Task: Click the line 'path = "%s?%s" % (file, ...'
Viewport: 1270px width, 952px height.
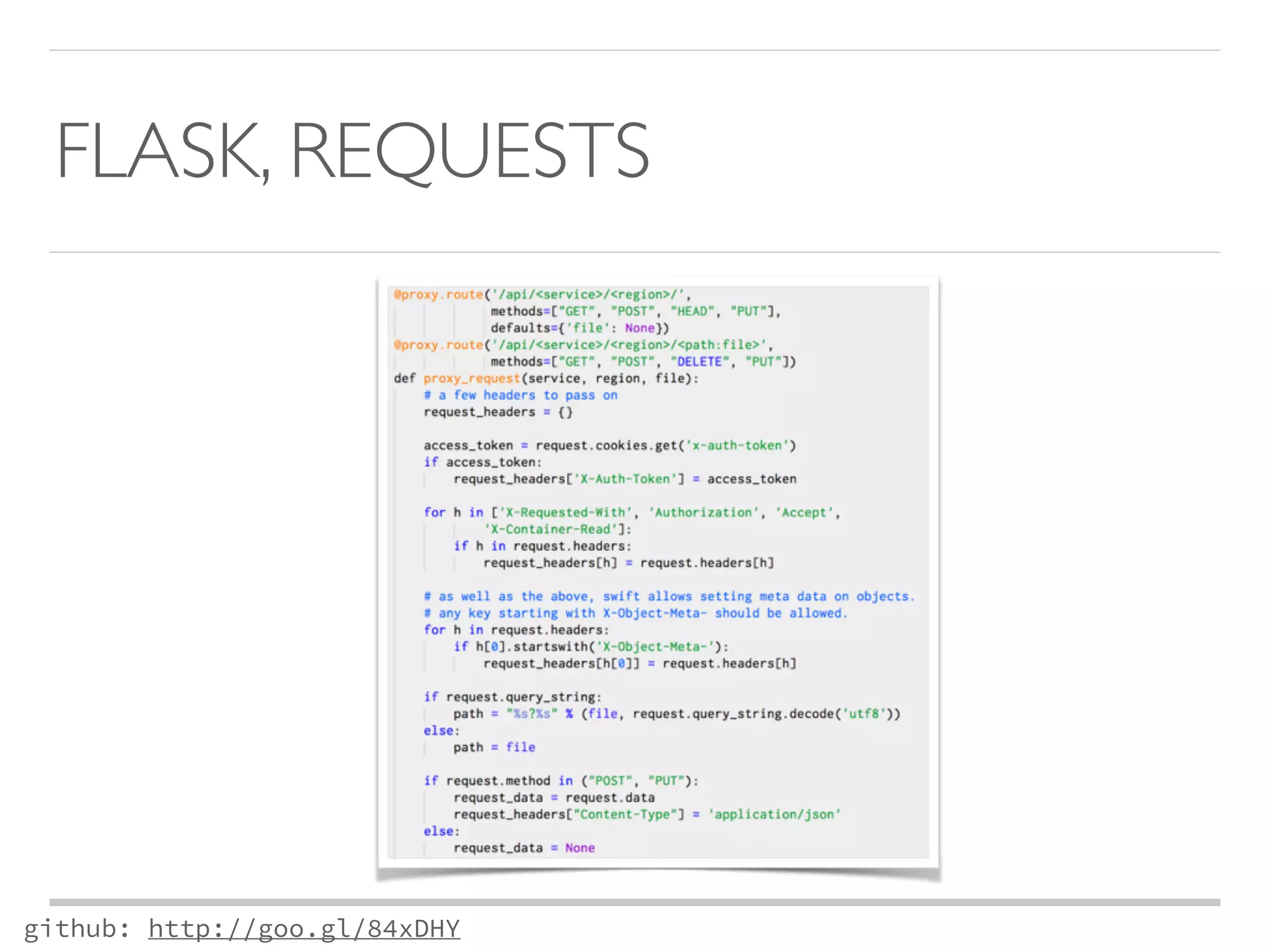Action: click(677, 714)
